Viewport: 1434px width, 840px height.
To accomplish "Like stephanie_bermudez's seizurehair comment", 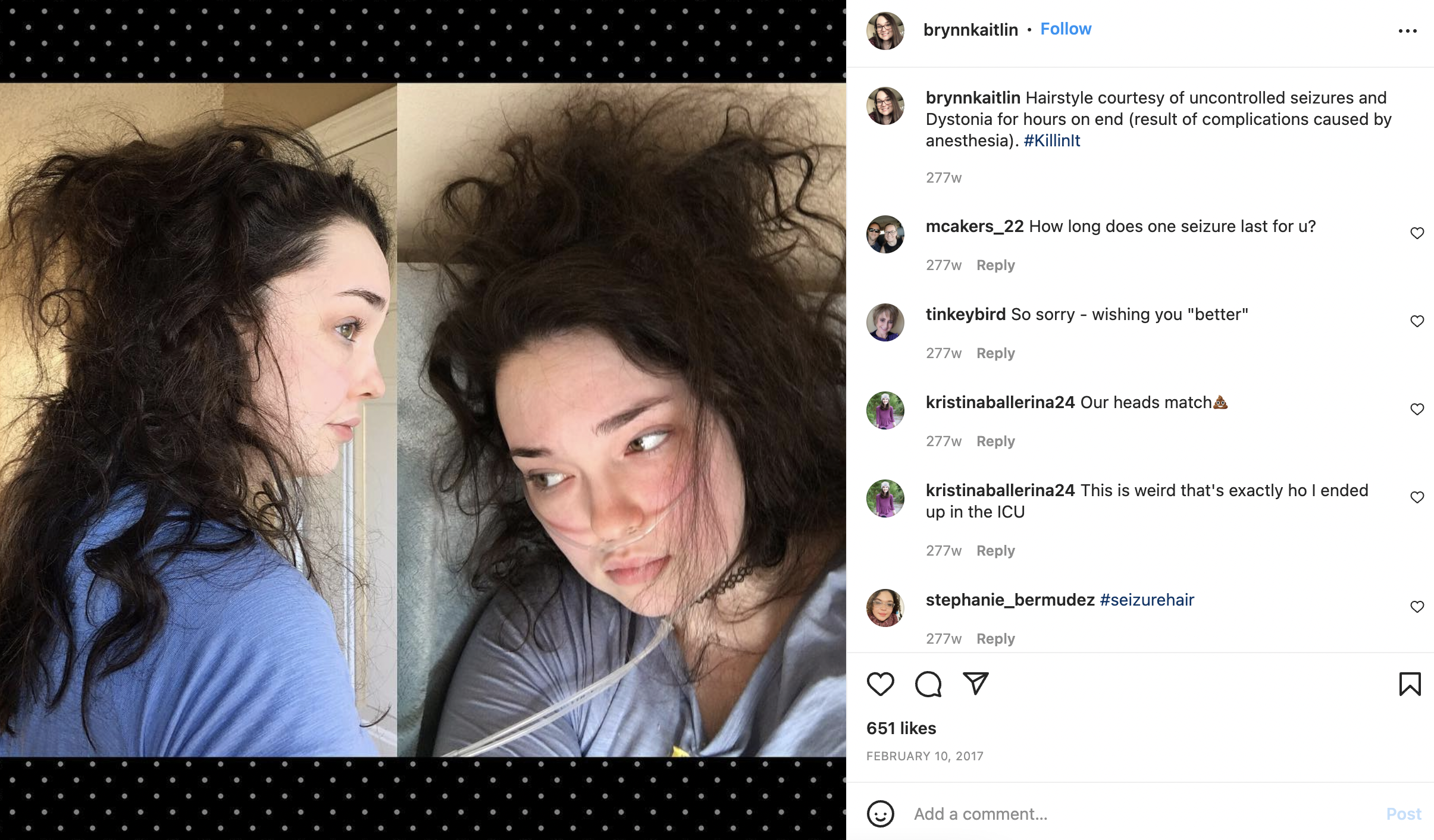I will click(x=1417, y=607).
